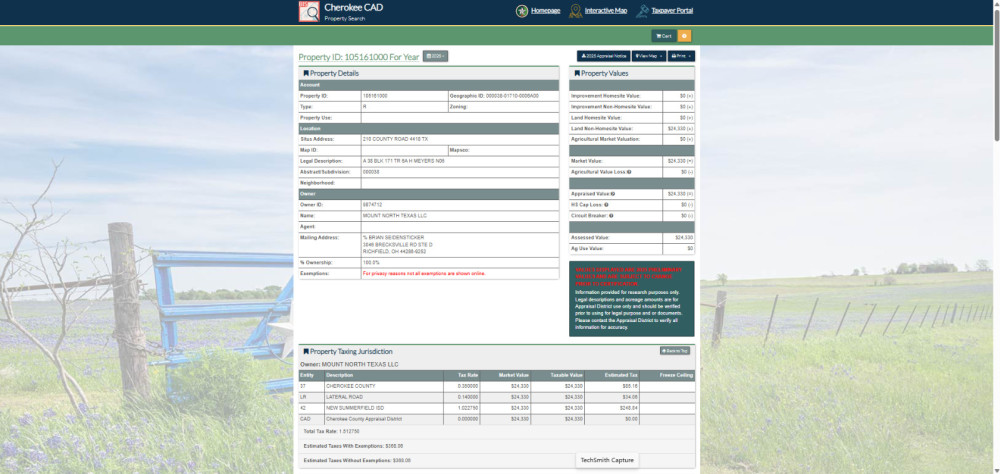Select the Market Value row label
This screenshot has height=474, width=1000.
coord(587,161)
